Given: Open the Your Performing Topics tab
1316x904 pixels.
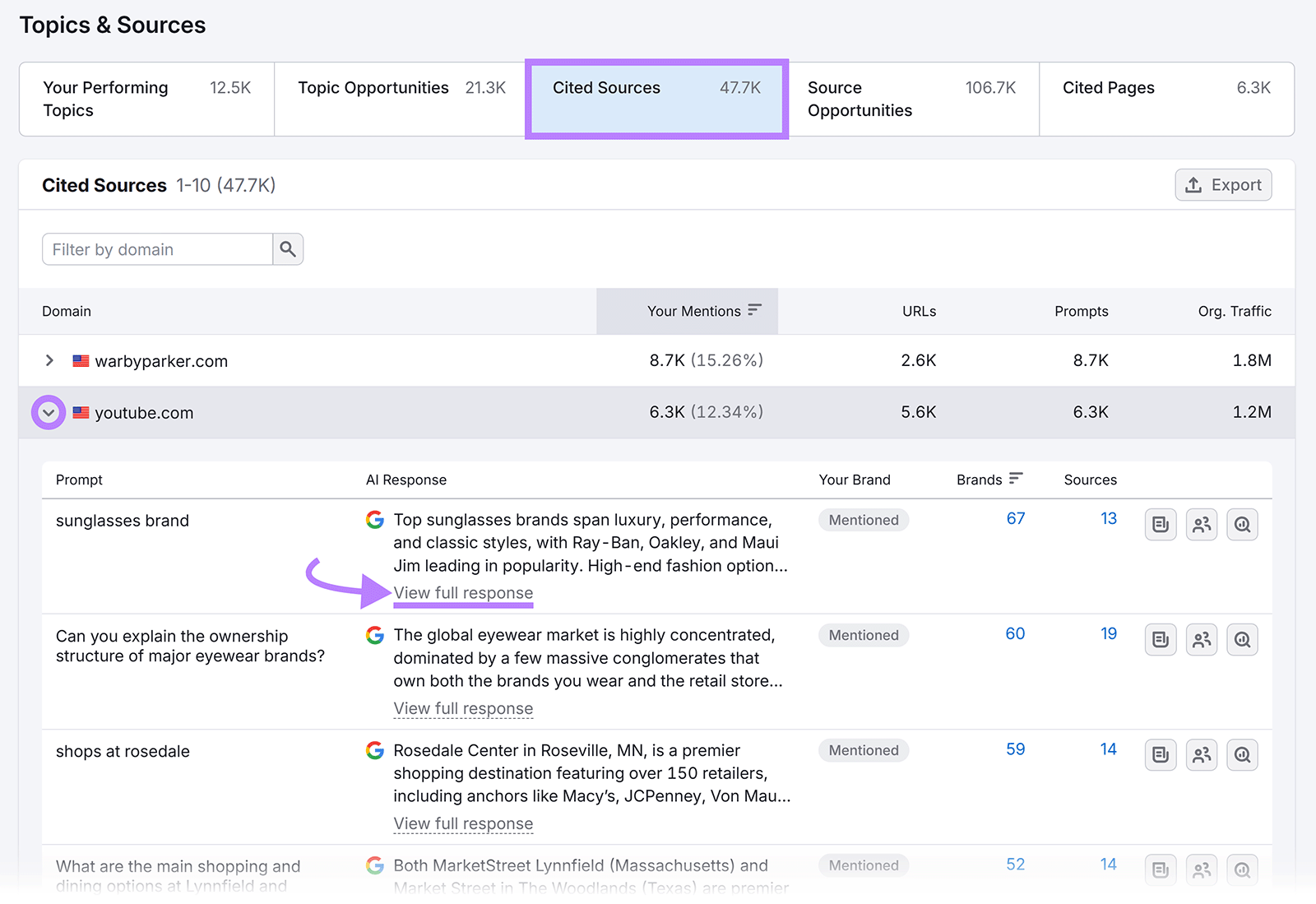Looking at the screenshot, I should tap(146, 99).
